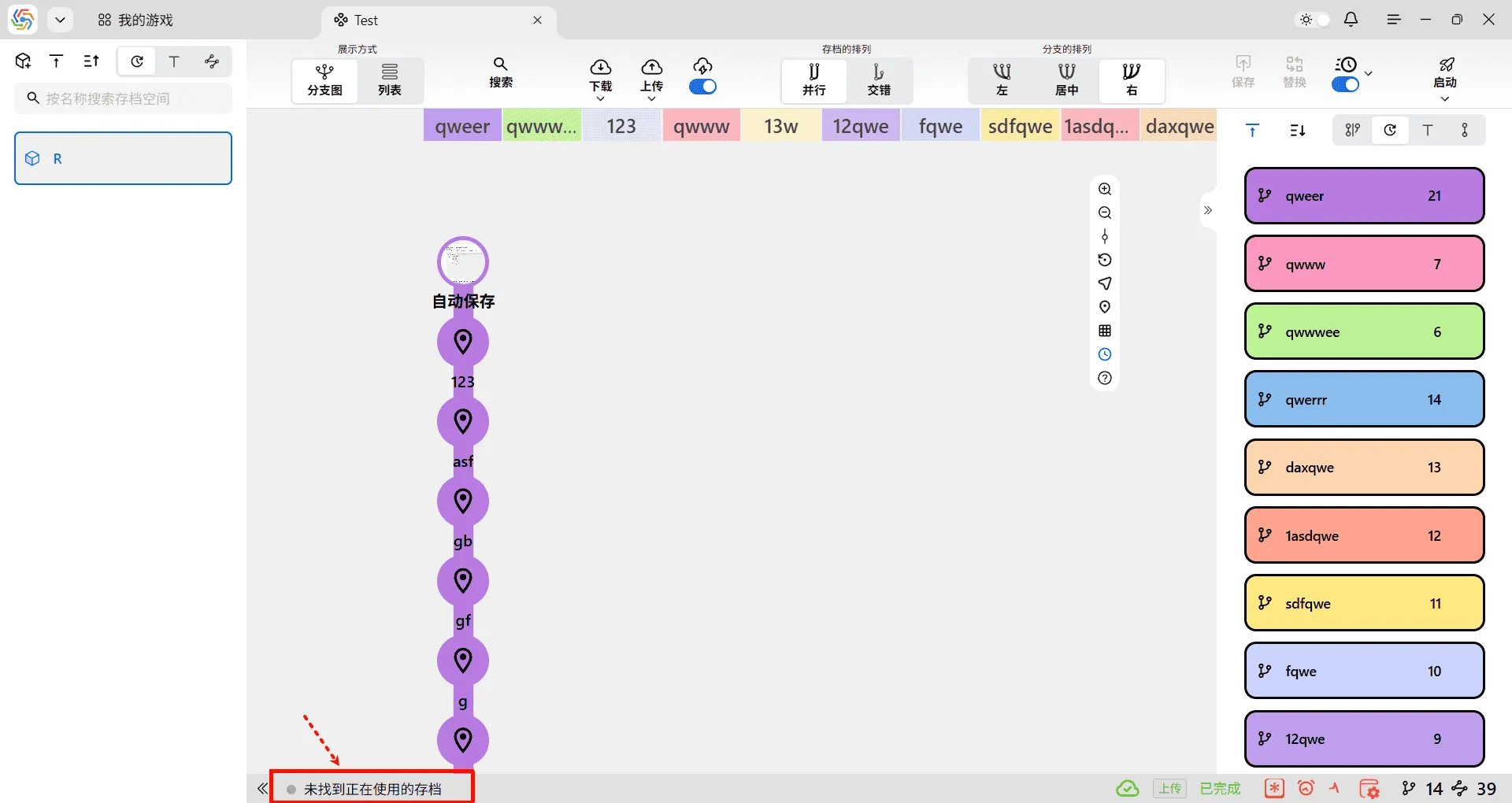Click the zoom in magnifier icon
Screen dimensions: 1512x803
[1105, 189]
